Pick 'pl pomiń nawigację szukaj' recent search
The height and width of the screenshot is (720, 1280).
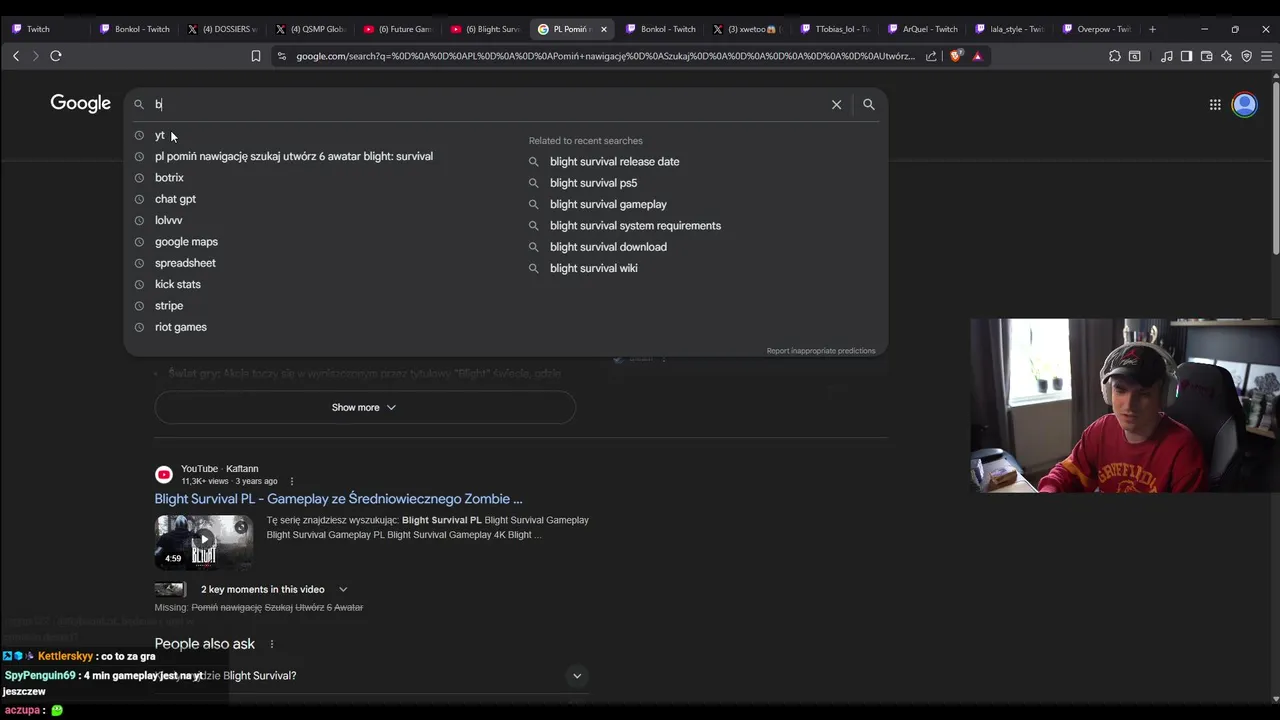[x=294, y=156]
